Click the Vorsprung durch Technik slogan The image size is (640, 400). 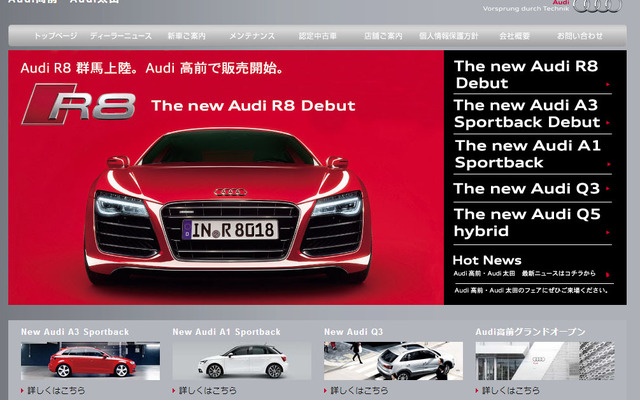(x=526, y=9)
